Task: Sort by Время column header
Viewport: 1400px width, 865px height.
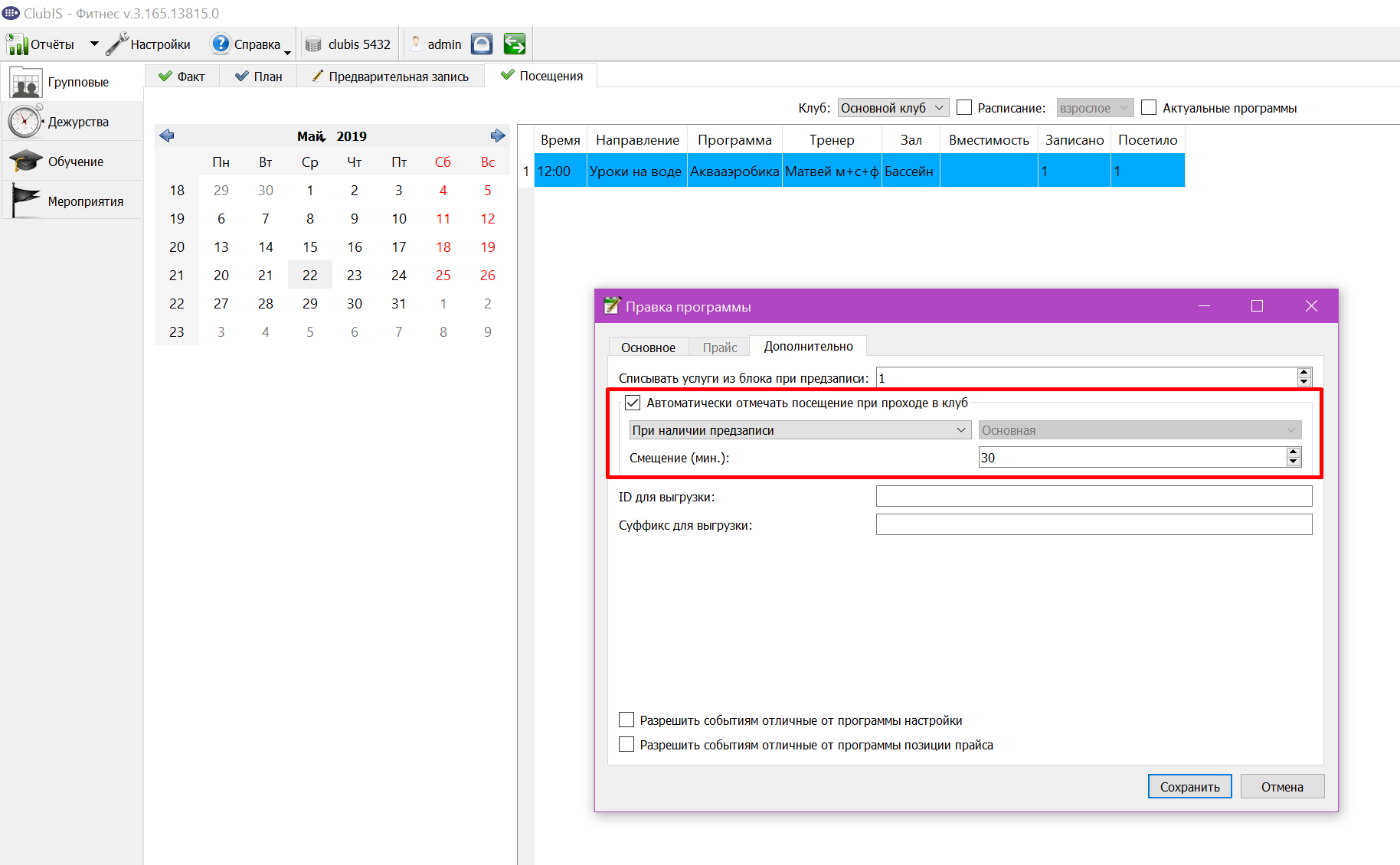Action: 561,140
